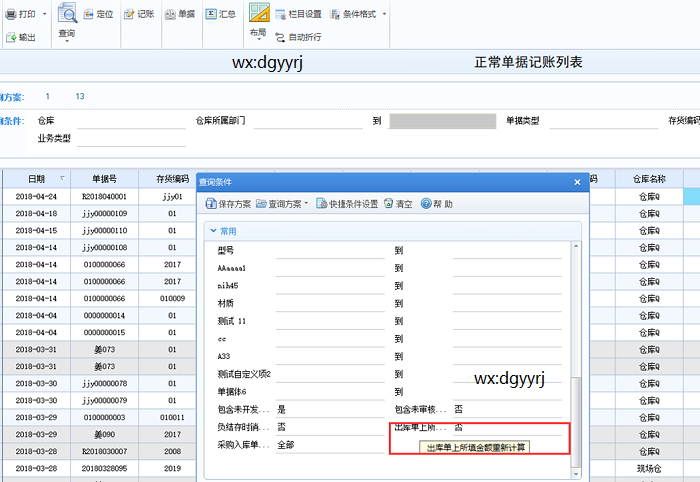Select row with 单据号 jjy00000110
Image resolution: width=700 pixels, height=482 pixels.
104,230
